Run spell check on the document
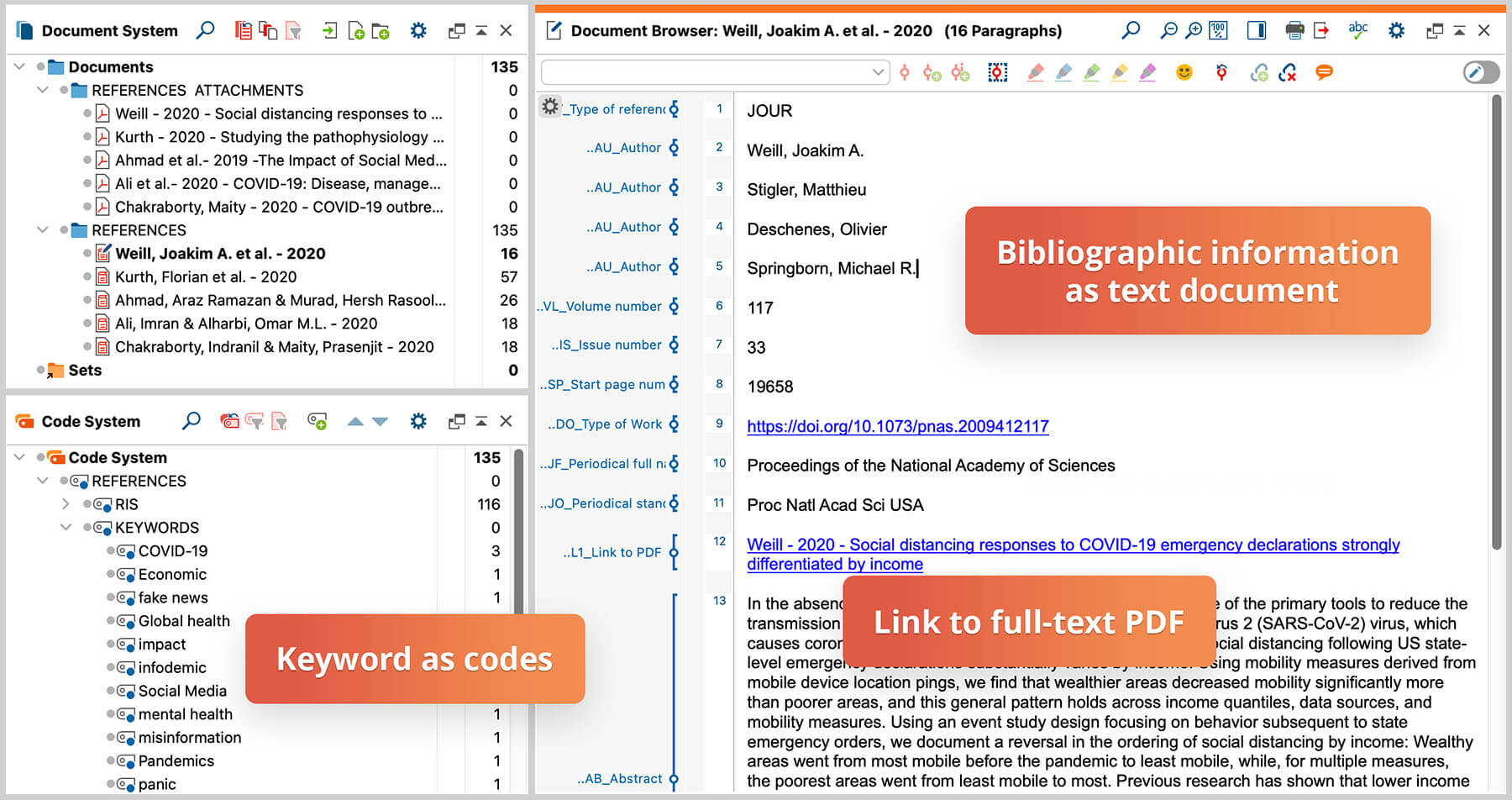Screen dimensions: 1512x800 [1358, 30]
